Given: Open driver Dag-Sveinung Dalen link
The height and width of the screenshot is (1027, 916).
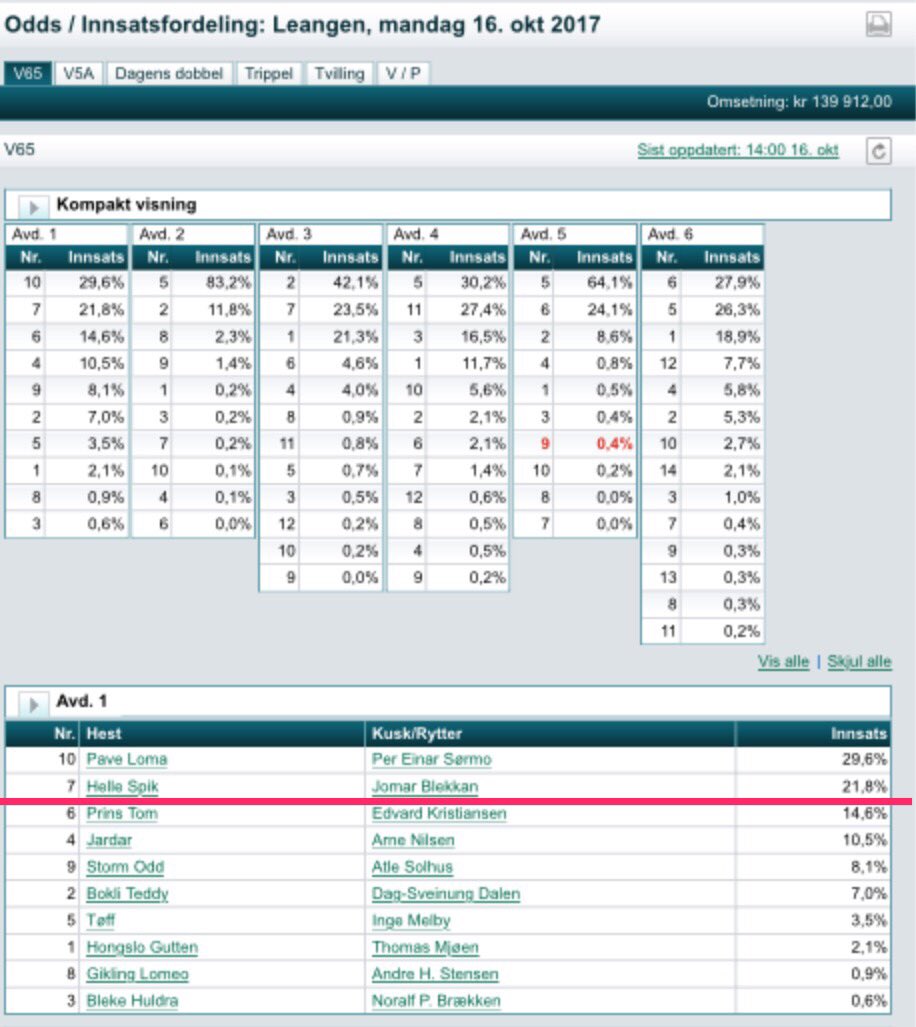Looking at the screenshot, I should tap(446, 894).
